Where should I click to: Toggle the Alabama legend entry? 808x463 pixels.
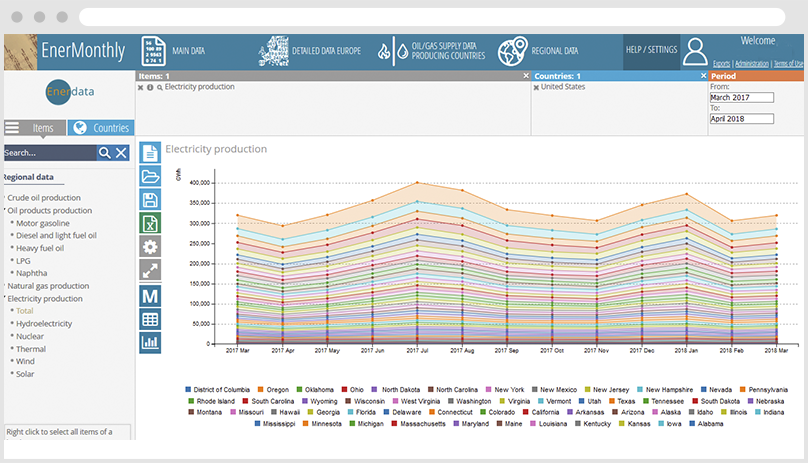[x=710, y=423]
